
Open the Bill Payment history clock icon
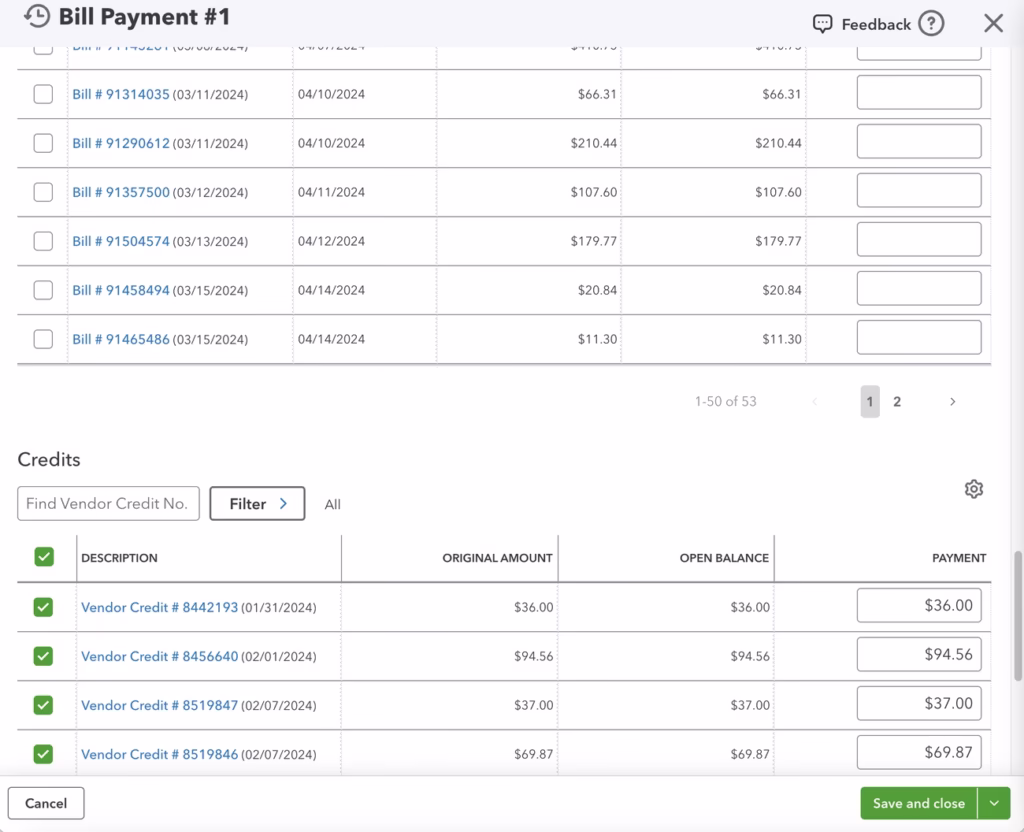coord(37,16)
